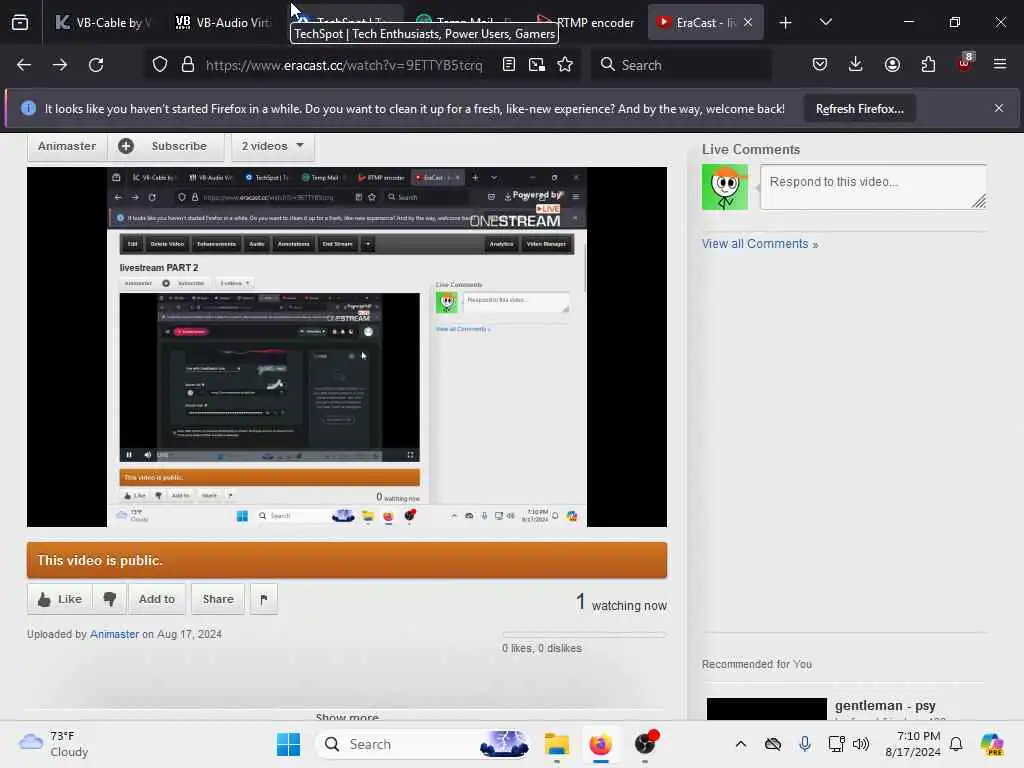Open Firefox View icon in tab bar
The width and height of the screenshot is (1024, 768).
click(x=20, y=22)
